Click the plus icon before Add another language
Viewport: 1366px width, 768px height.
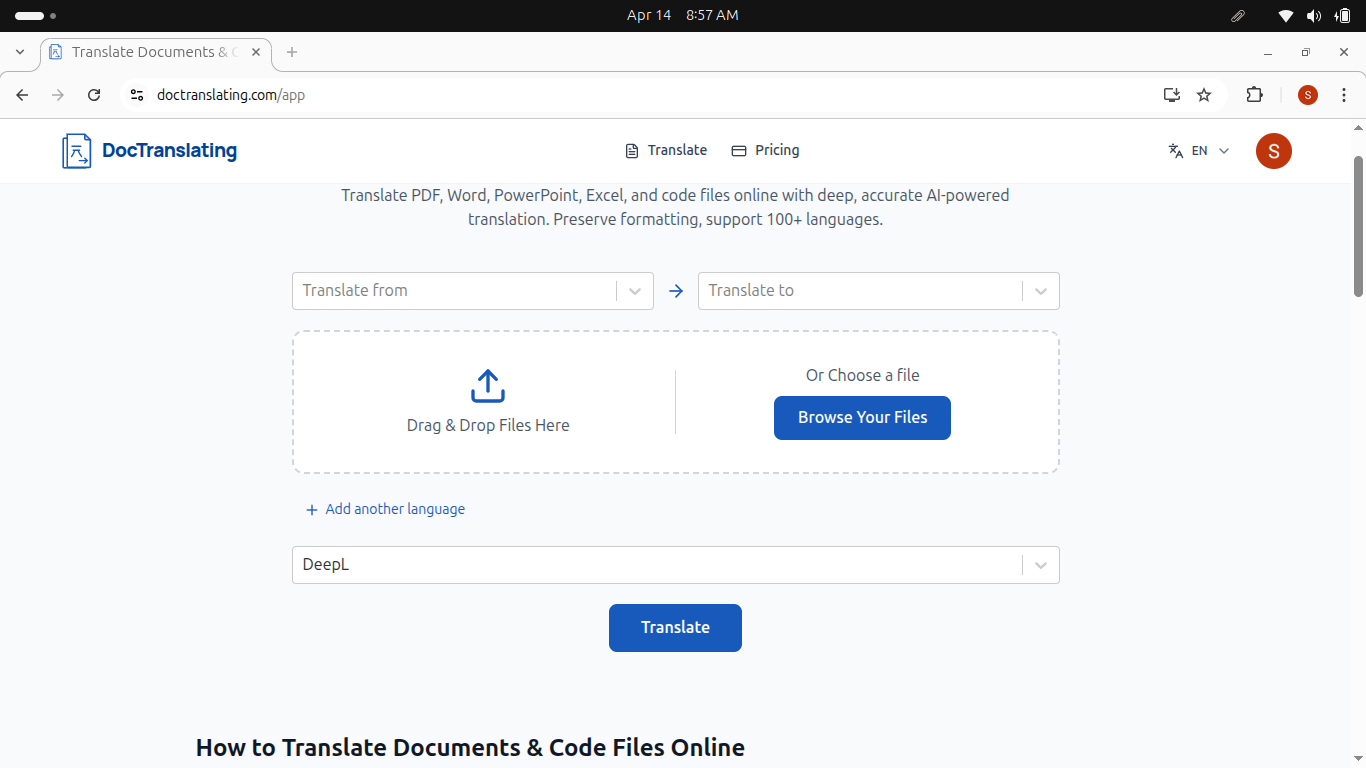(x=311, y=509)
